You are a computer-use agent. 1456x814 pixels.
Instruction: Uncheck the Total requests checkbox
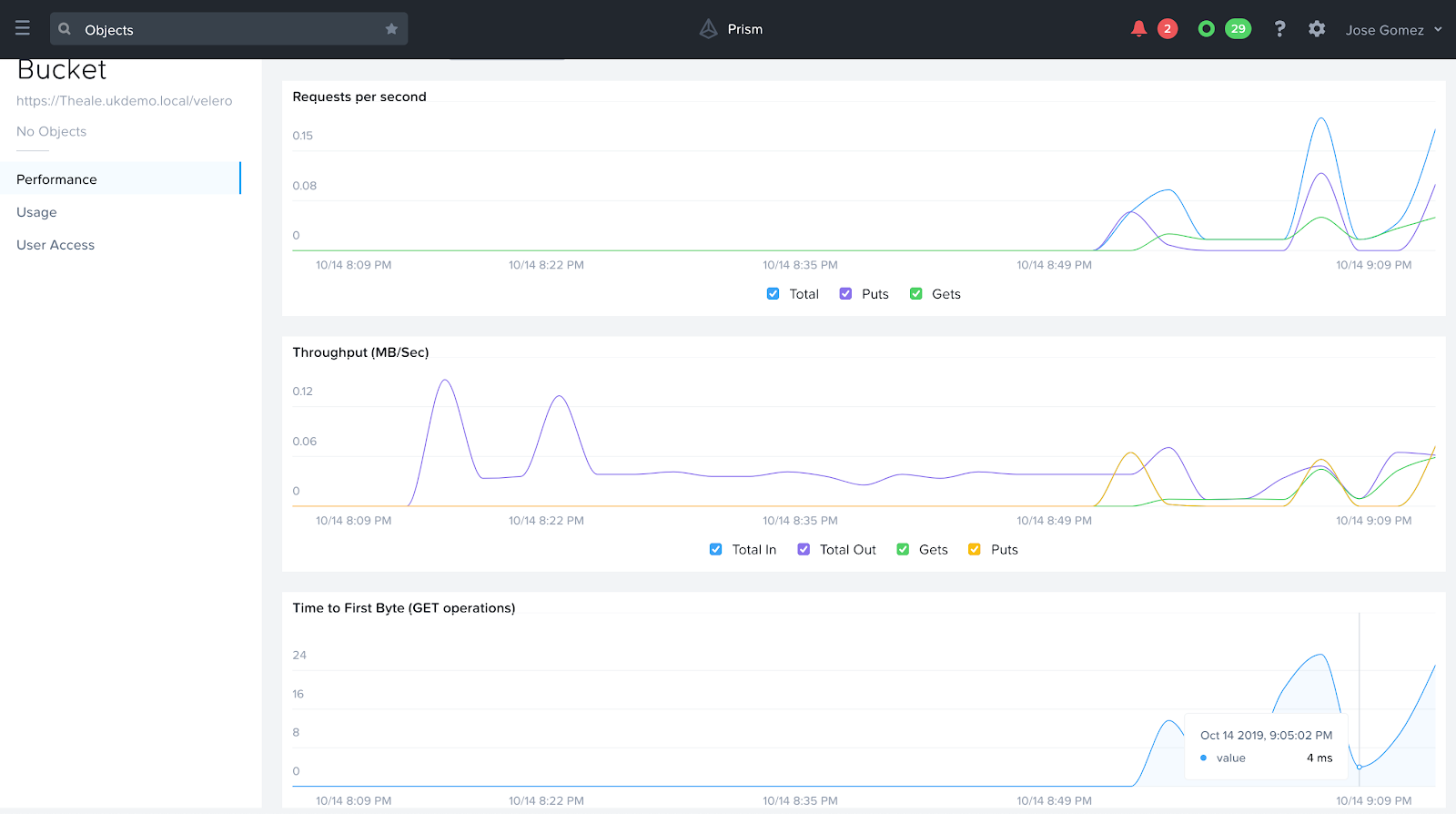[773, 294]
